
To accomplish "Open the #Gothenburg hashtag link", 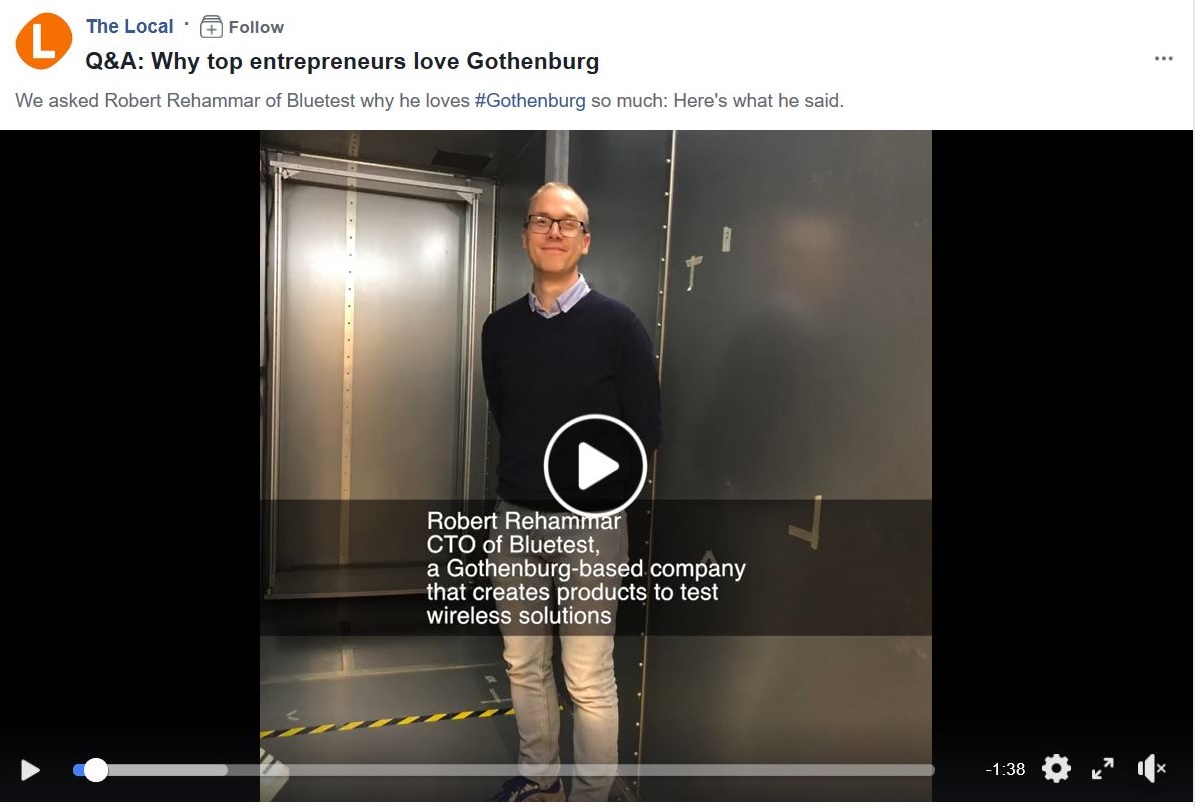I will click(530, 101).
